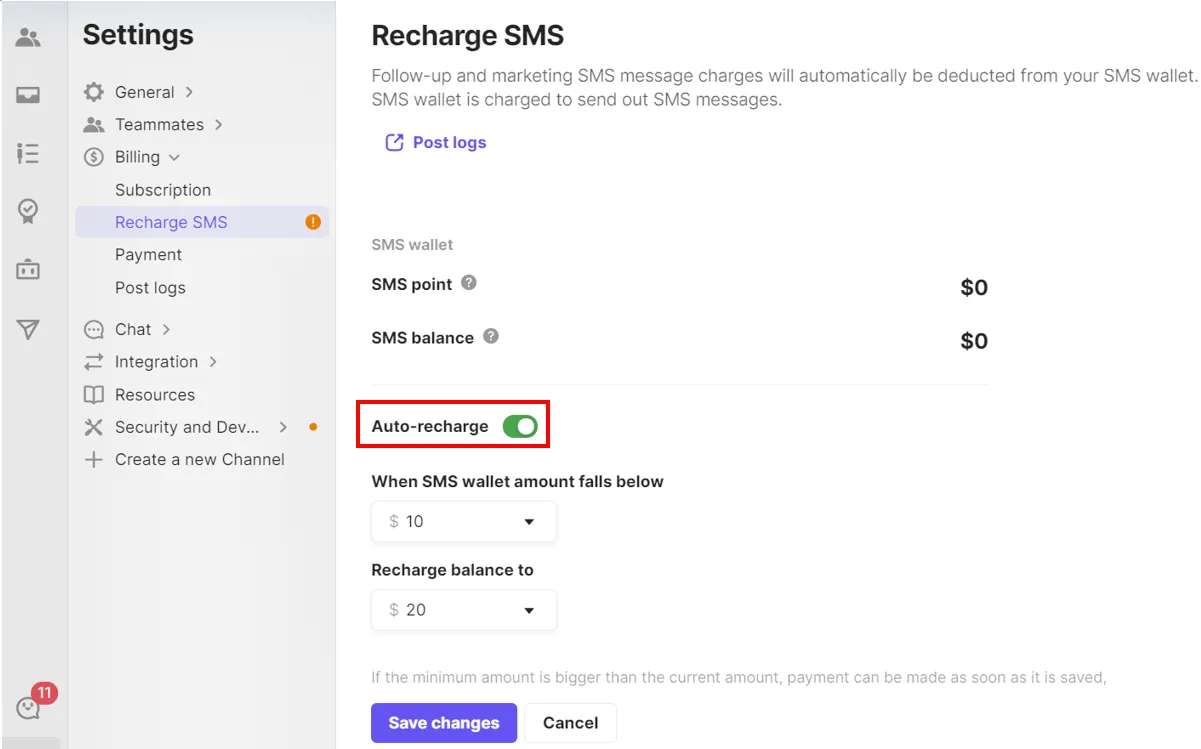Open the Post logs link with external icon
This screenshot has width=1201, height=749.
[437, 143]
